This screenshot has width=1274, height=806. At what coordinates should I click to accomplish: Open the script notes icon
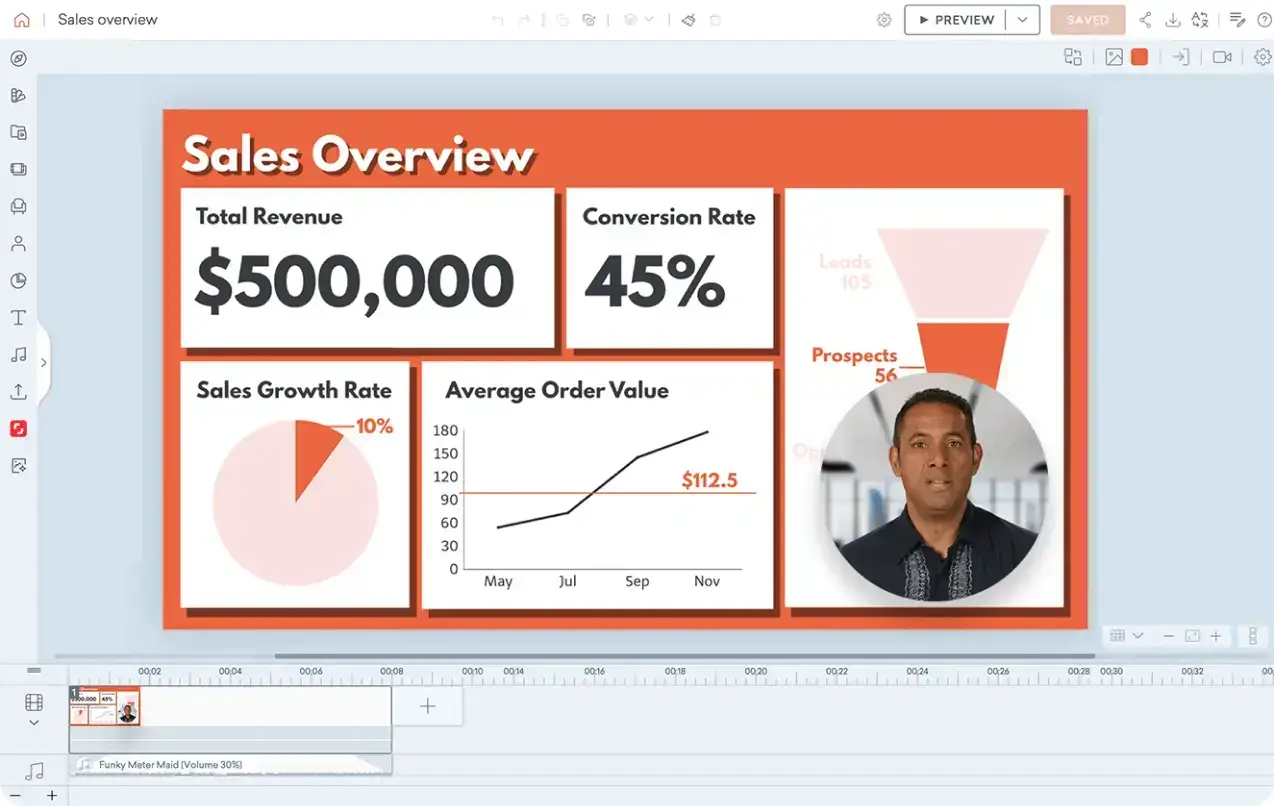[1237, 20]
